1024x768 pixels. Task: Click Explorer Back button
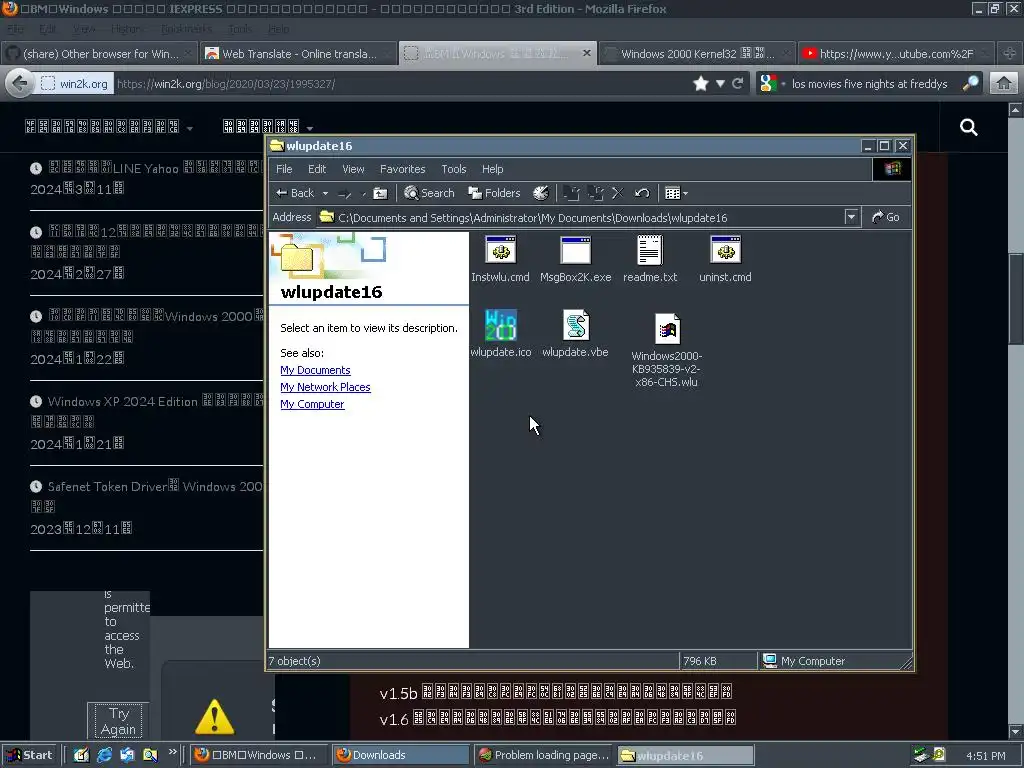[x=295, y=193]
